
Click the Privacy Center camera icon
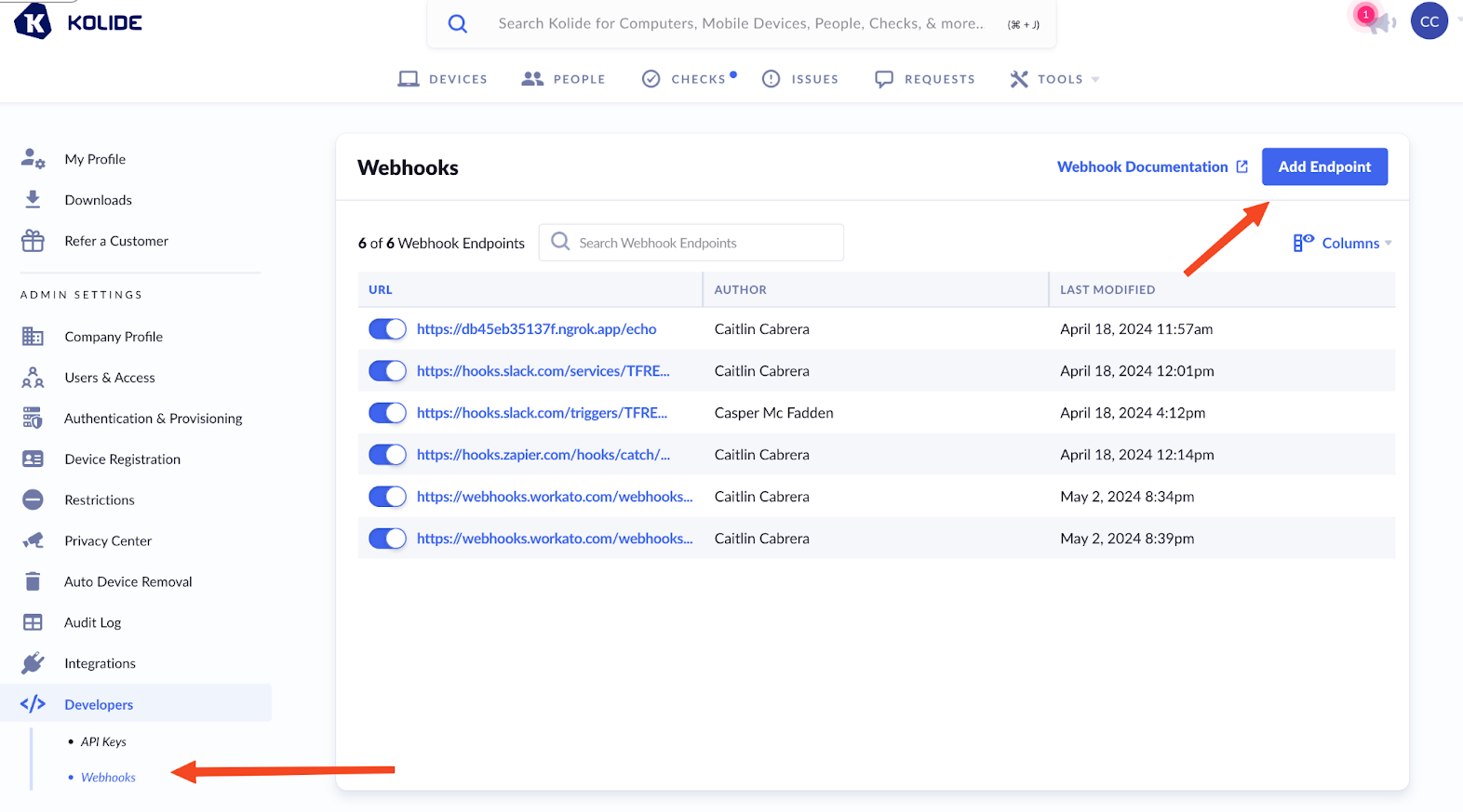(x=33, y=540)
